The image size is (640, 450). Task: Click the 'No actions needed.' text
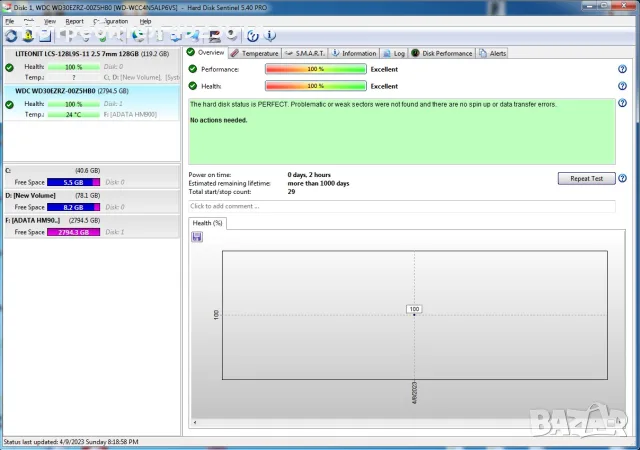(218, 120)
